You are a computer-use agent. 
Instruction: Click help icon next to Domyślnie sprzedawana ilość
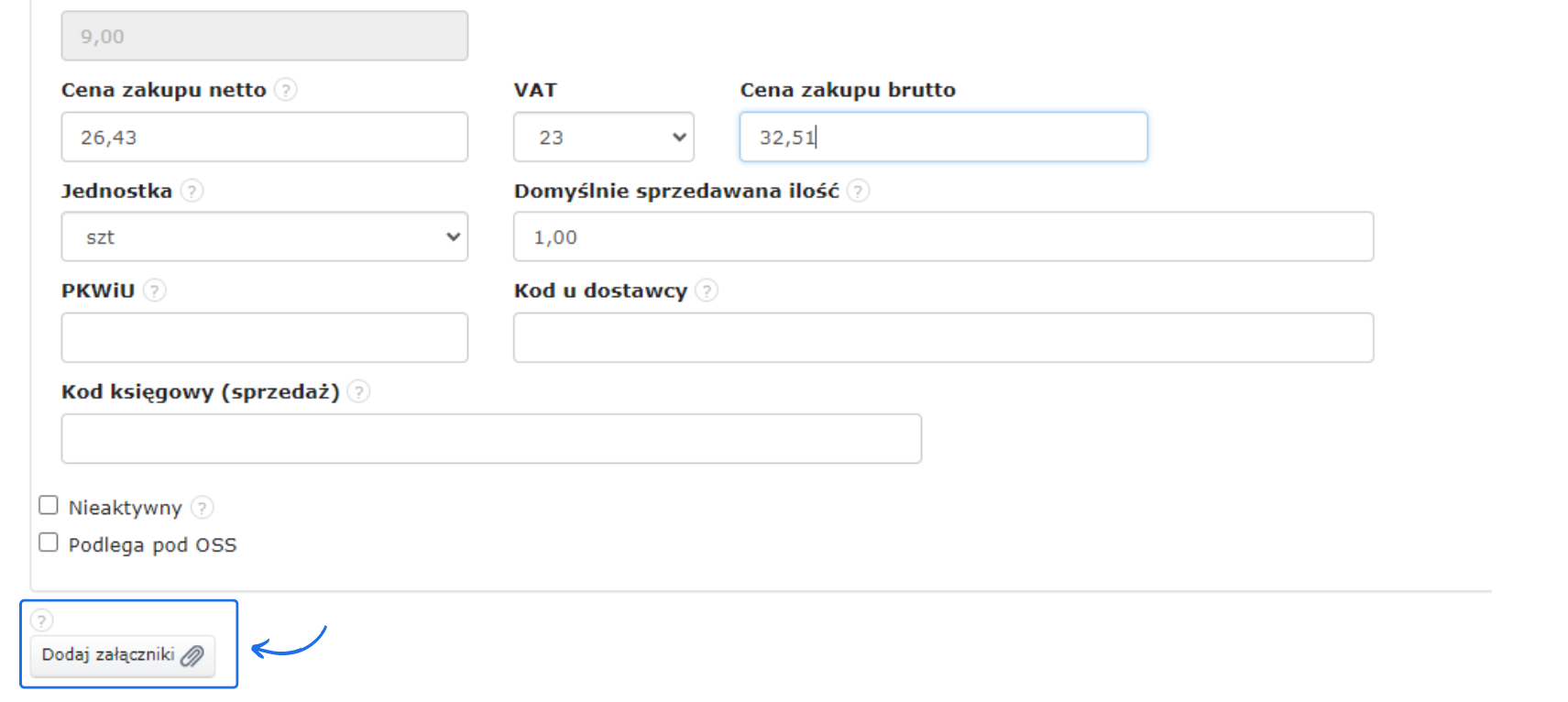(x=858, y=191)
